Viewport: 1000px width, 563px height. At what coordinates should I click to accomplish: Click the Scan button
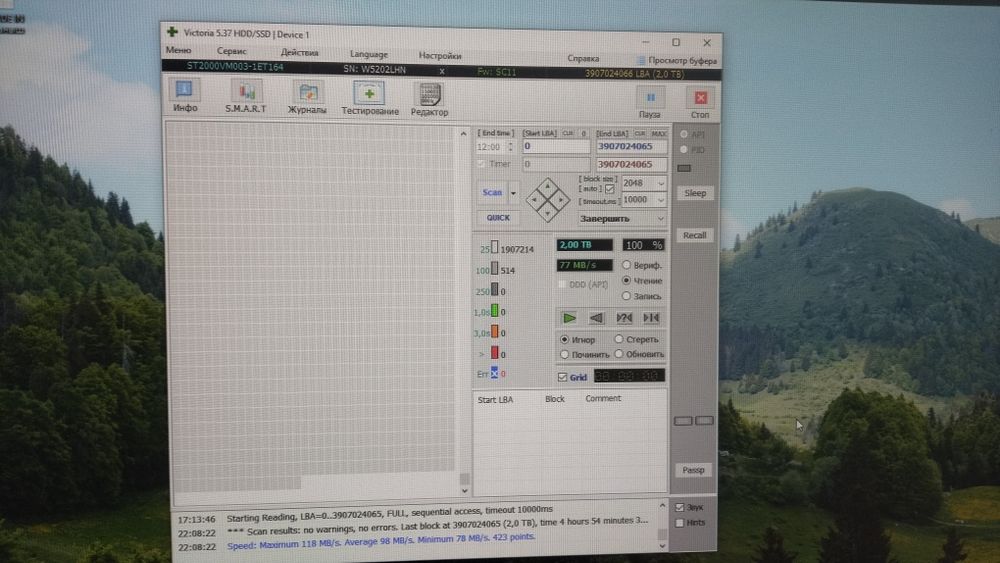click(x=492, y=193)
